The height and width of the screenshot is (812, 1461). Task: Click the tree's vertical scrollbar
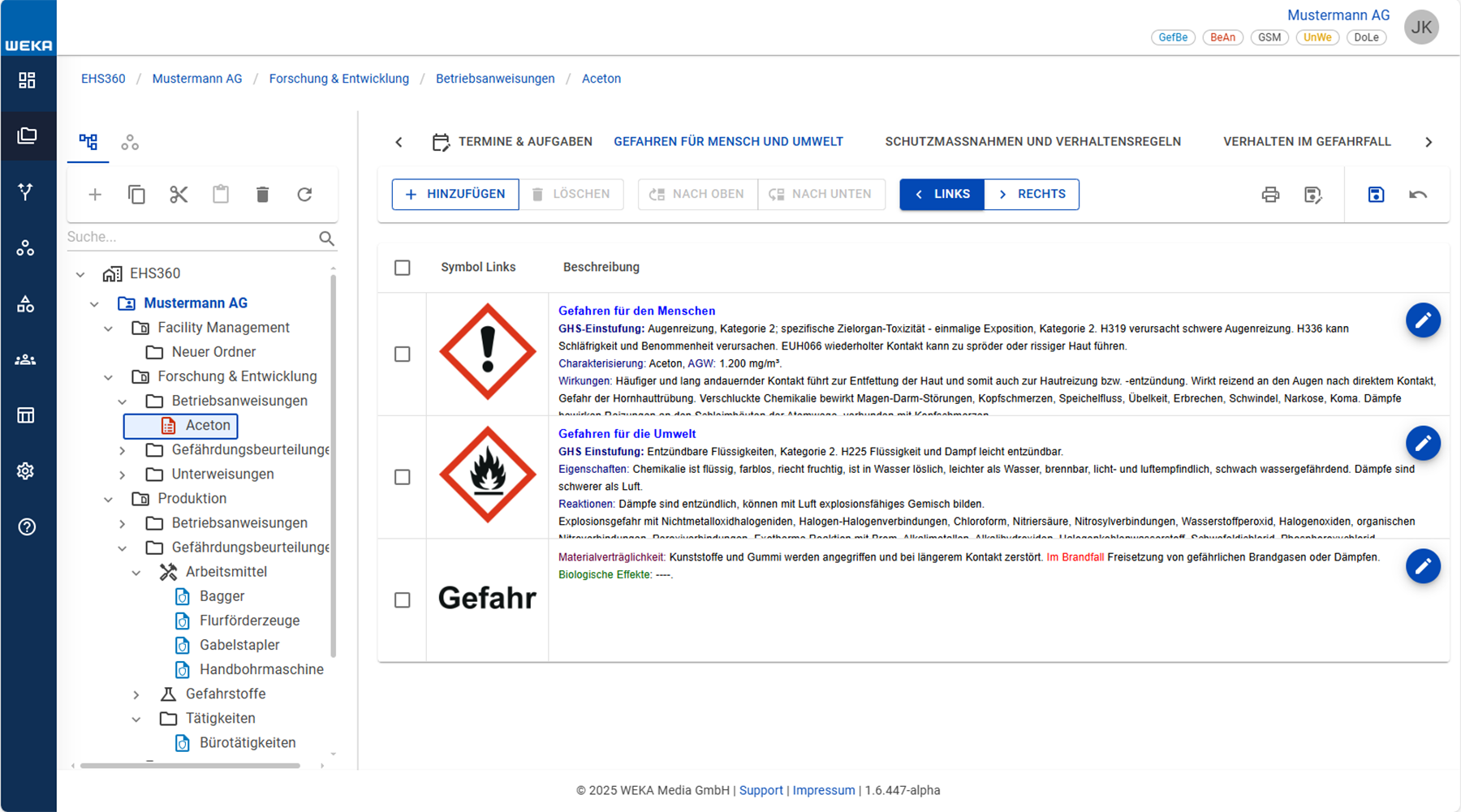point(333,466)
